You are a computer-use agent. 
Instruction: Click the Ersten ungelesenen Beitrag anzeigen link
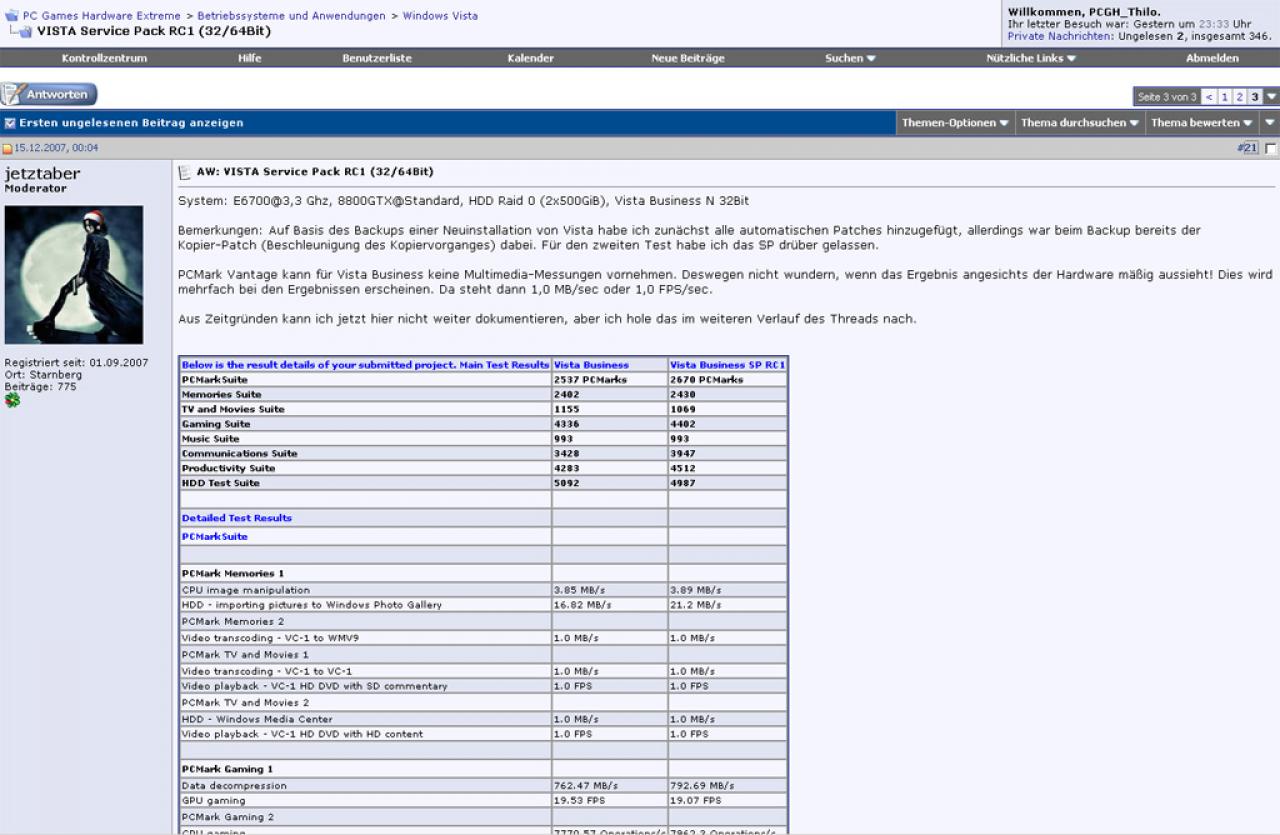[131, 123]
